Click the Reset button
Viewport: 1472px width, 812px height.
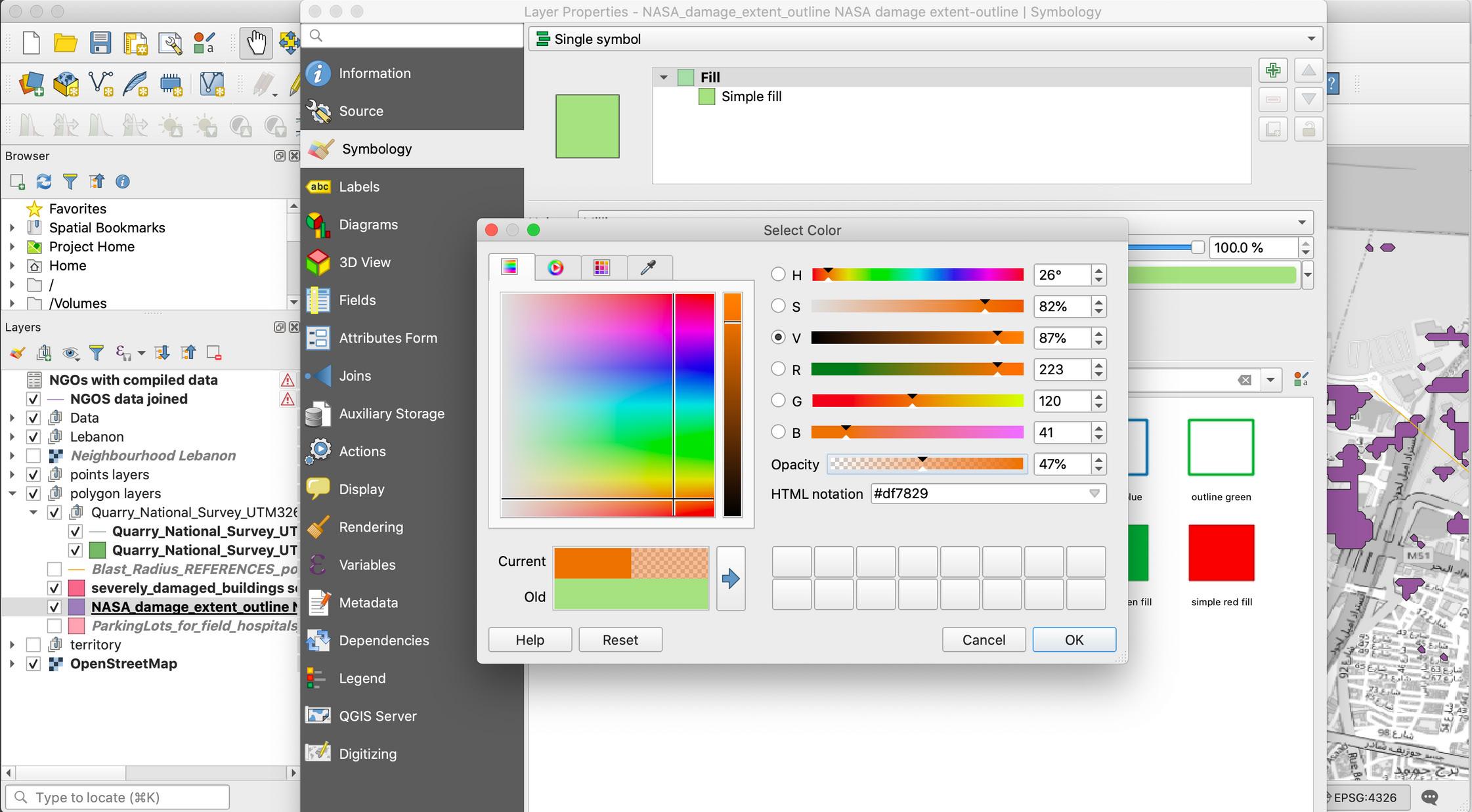point(620,639)
